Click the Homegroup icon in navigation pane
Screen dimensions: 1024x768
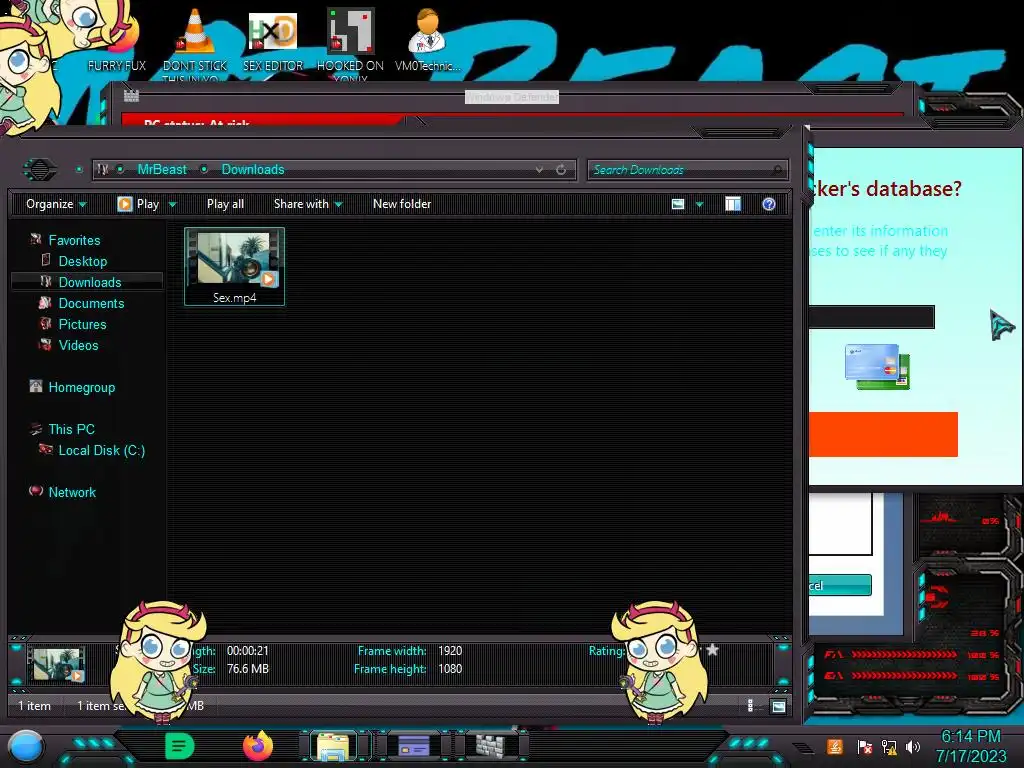tap(36, 387)
